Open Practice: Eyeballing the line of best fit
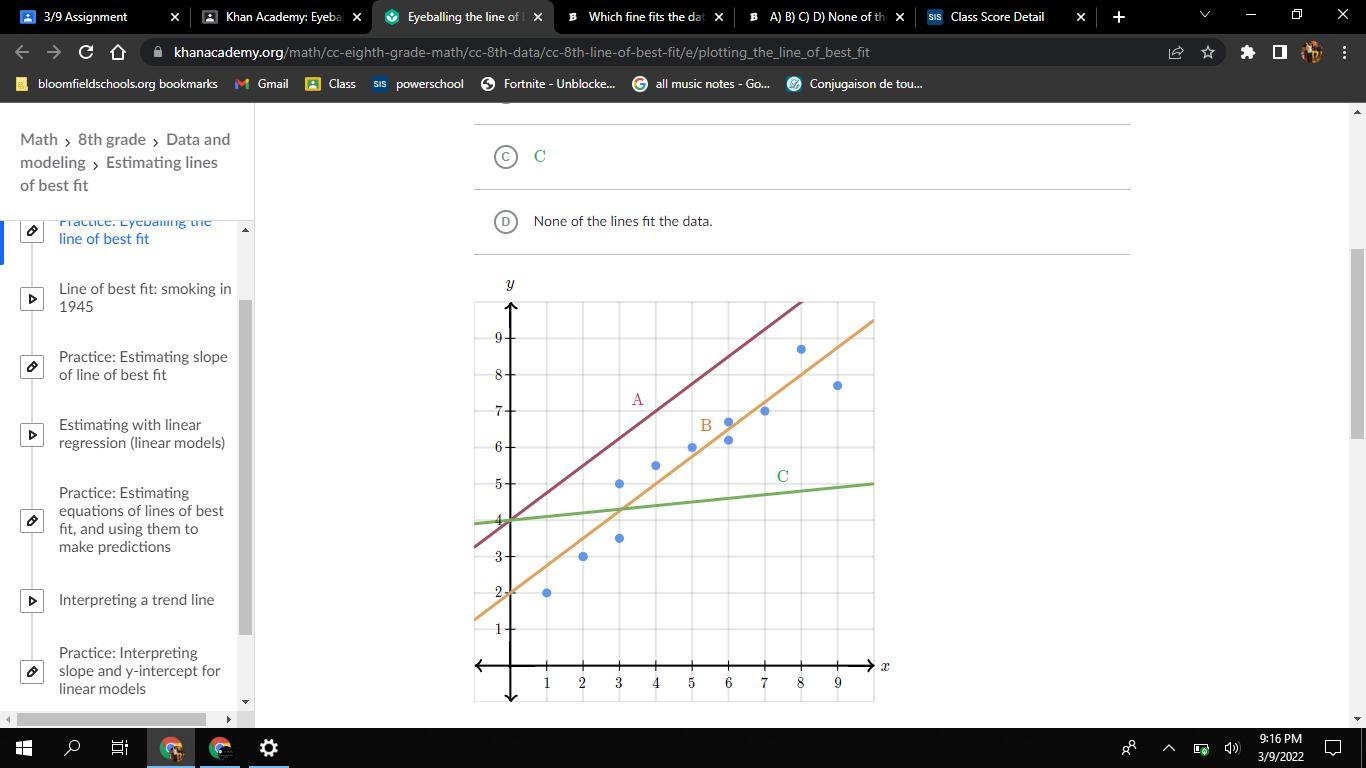The height and width of the screenshot is (768, 1366). coord(135,230)
